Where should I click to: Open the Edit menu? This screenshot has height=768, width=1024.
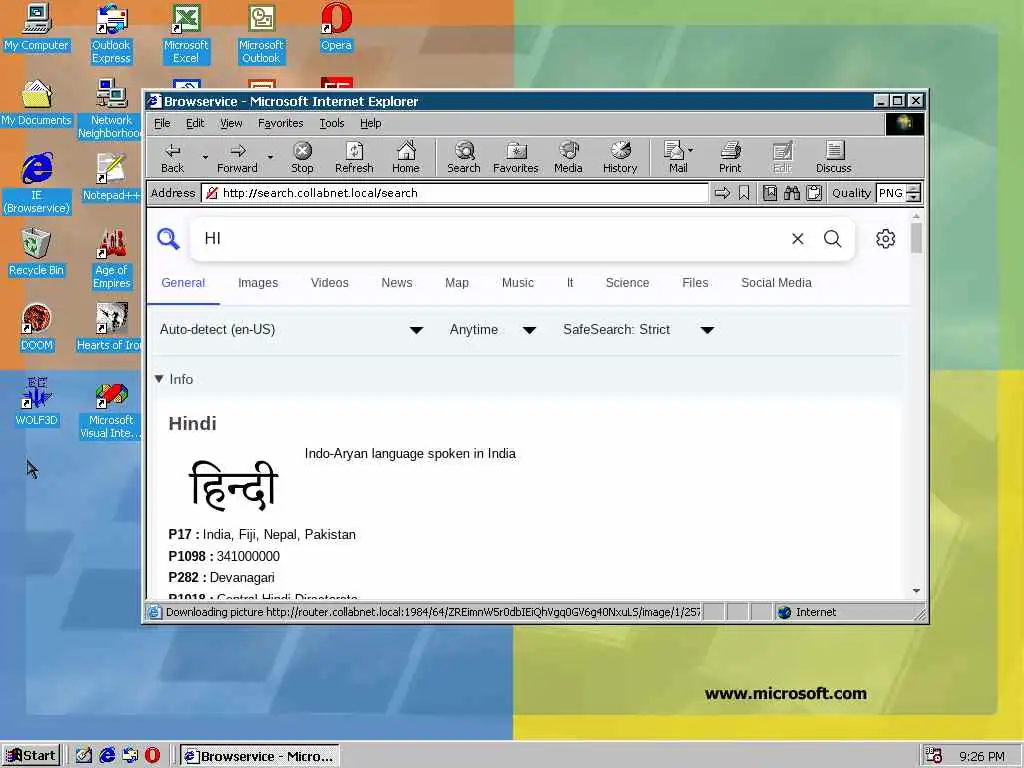[x=195, y=123]
